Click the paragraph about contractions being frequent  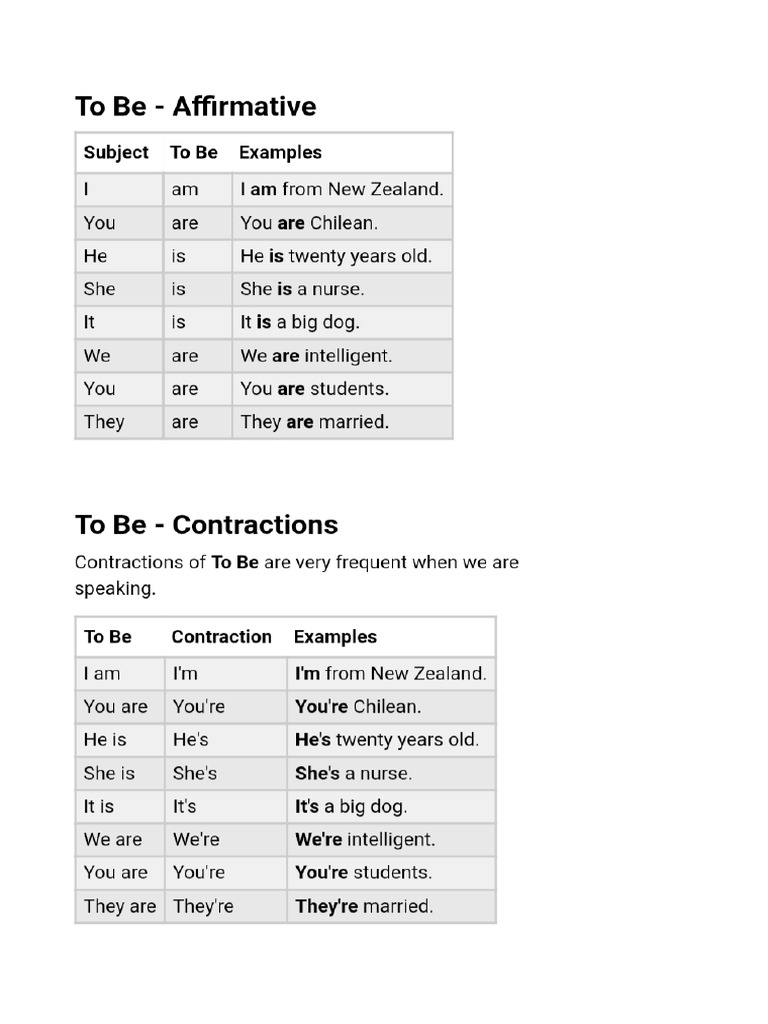click(296, 575)
